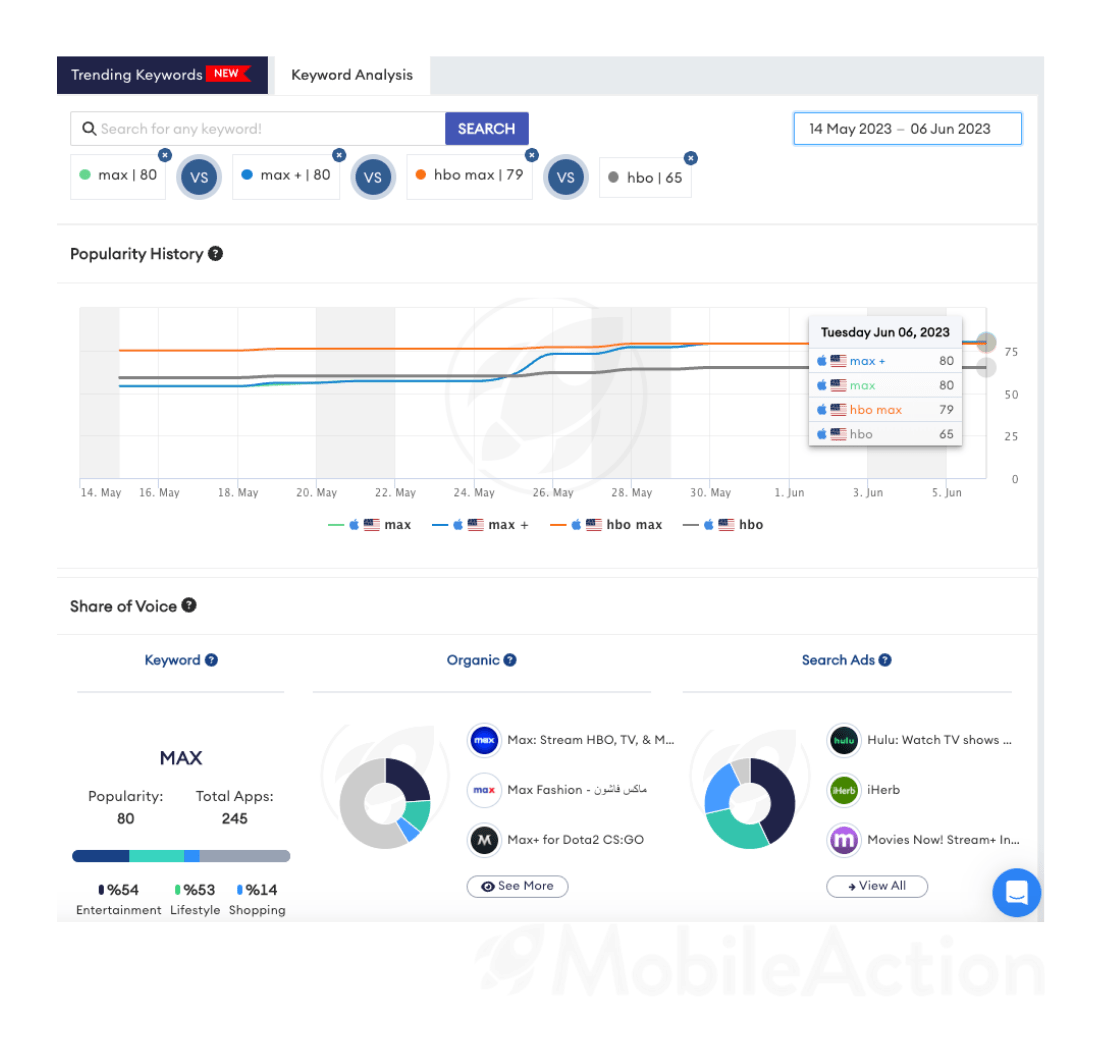This screenshot has width=1101, height=1055.
Task: Remove the 'max' keyword chip
Action: 165,155
